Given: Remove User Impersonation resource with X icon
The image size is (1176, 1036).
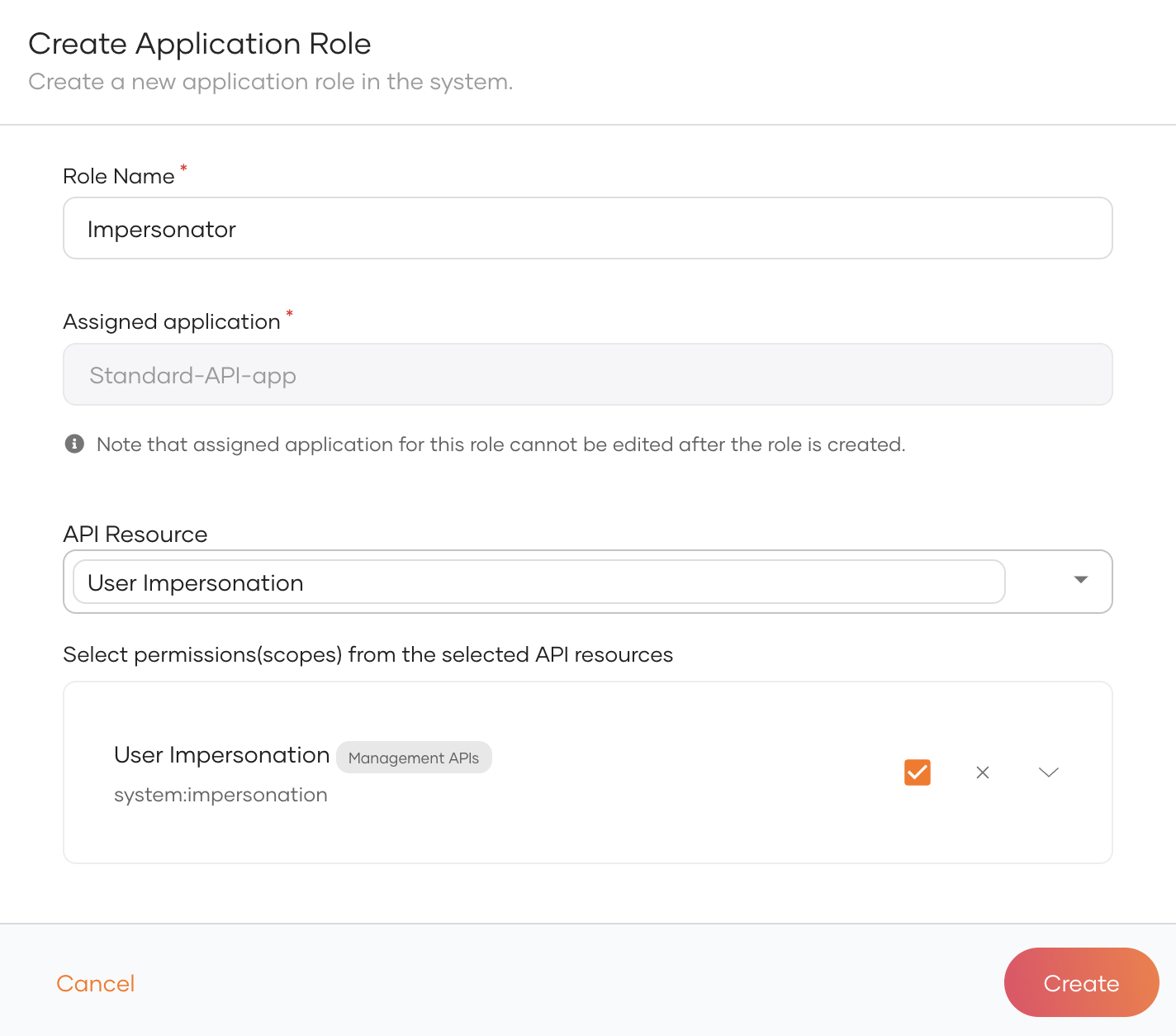Looking at the screenshot, I should 982,772.
